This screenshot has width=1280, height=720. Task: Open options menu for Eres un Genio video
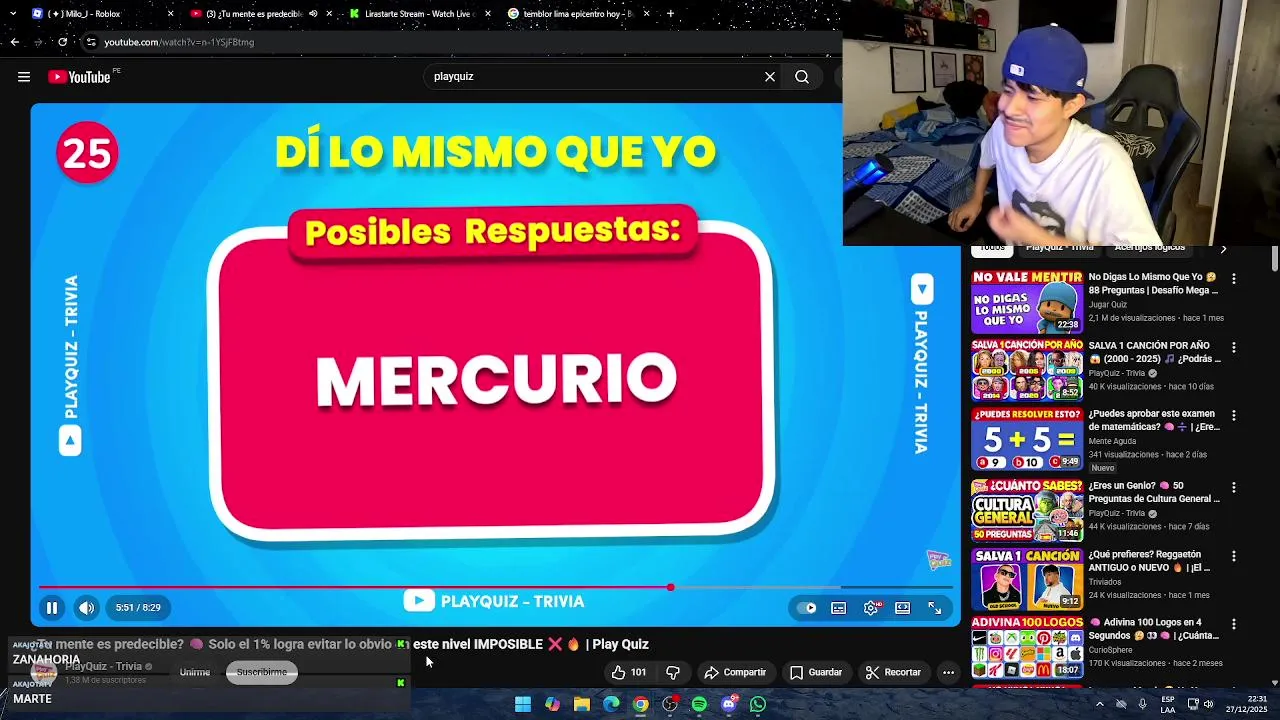click(1234, 488)
